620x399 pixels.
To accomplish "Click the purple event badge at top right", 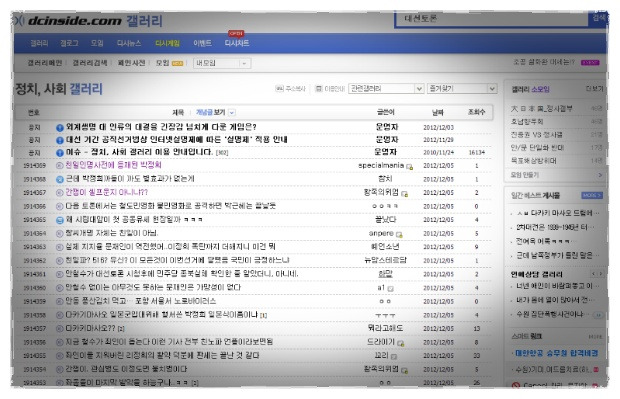I will tap(590, 62).
